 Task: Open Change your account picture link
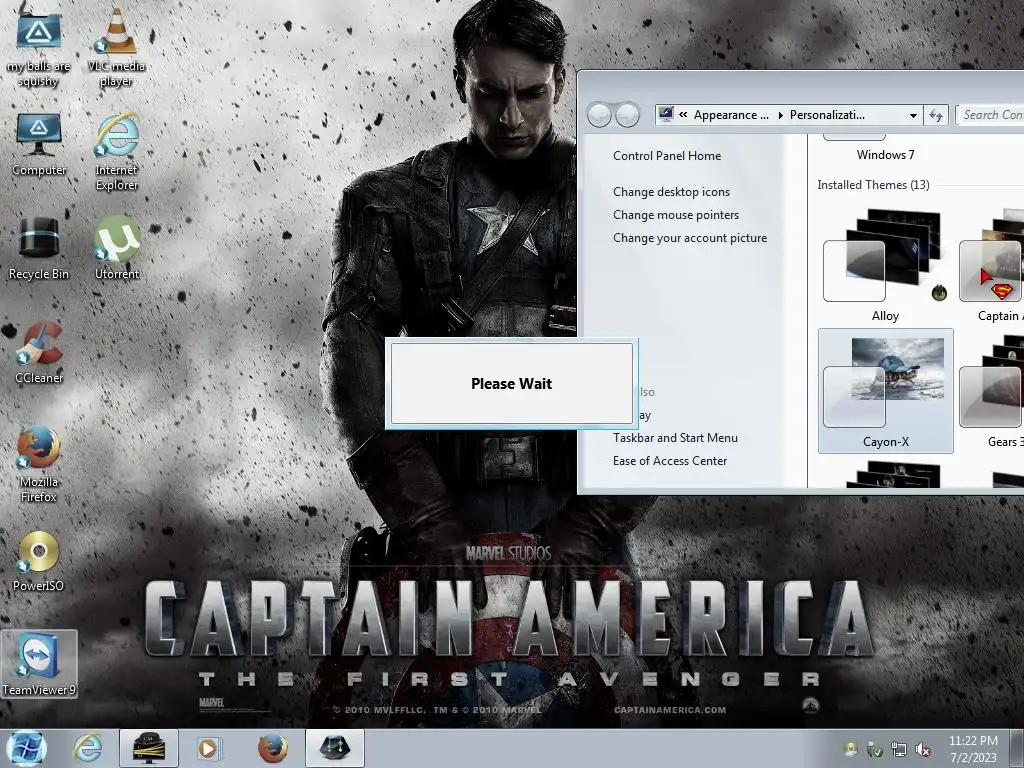690,238
